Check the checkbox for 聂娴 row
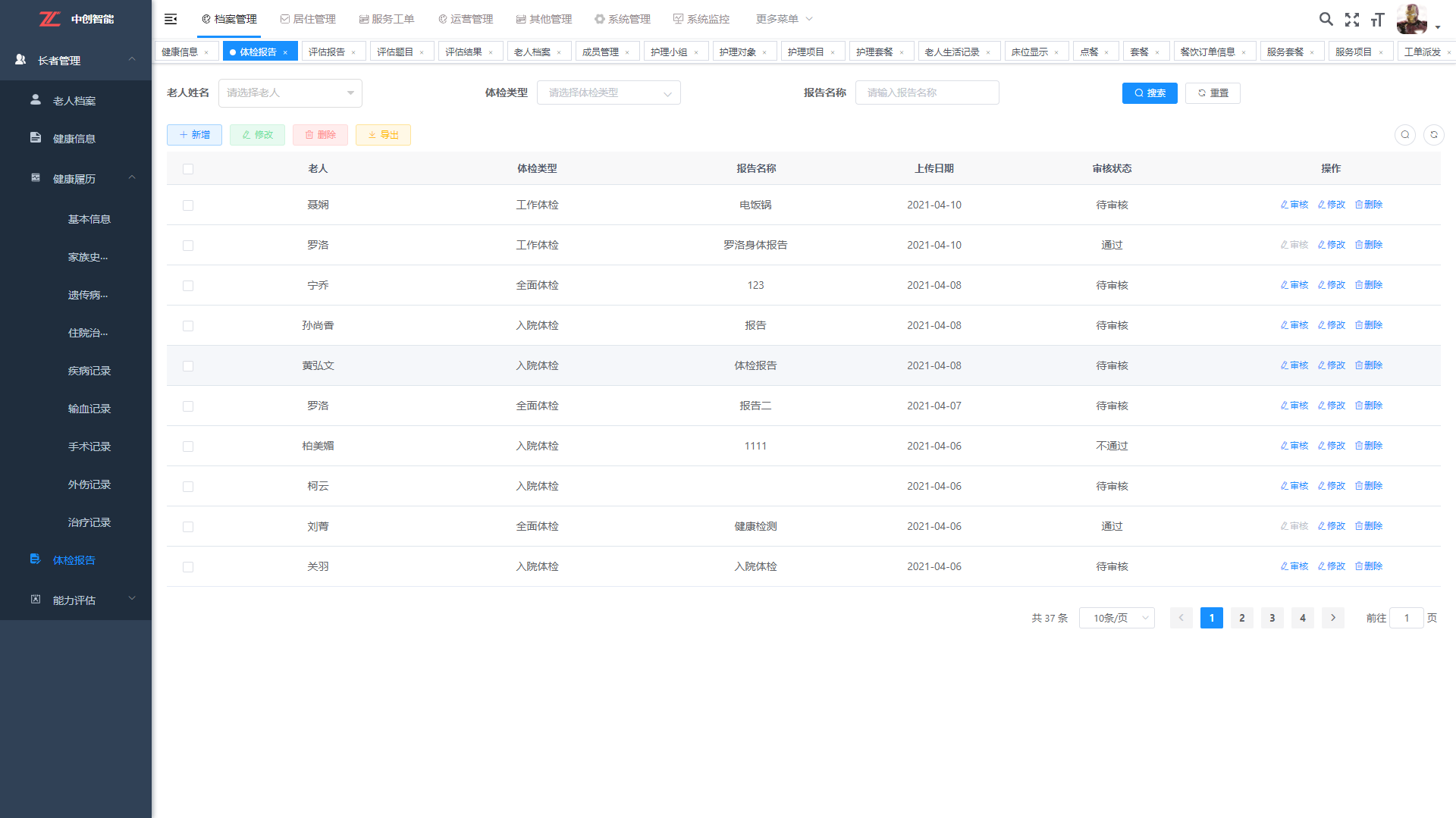This screenshot has width=1456, height=818. tap(188, 205)
